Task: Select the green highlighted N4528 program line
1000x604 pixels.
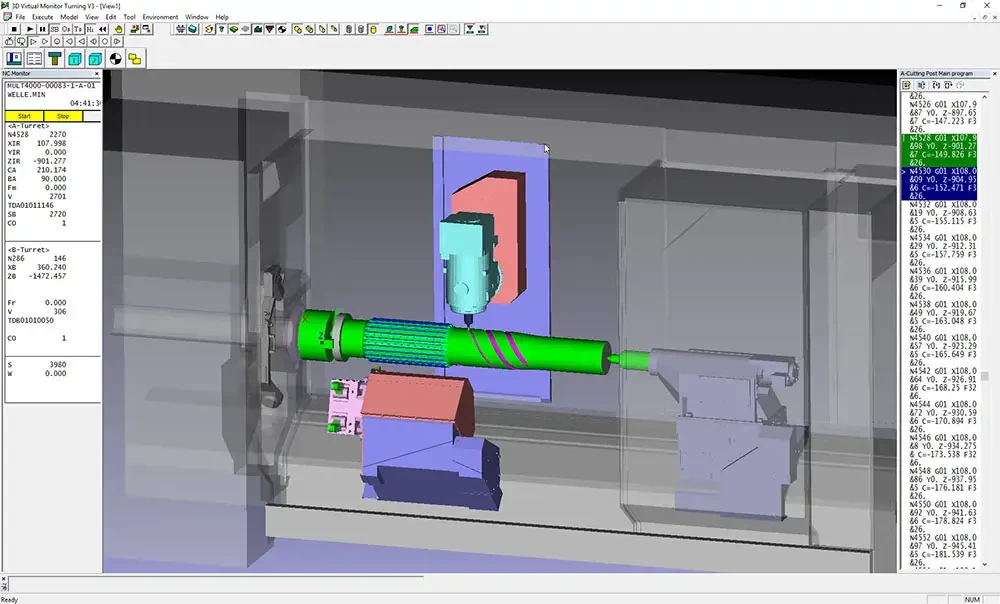Action: tap(939, 150)
